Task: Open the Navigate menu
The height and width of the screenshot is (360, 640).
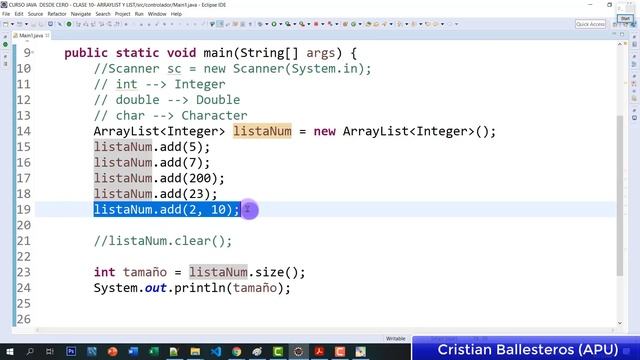Action: (x=81, y=14)
